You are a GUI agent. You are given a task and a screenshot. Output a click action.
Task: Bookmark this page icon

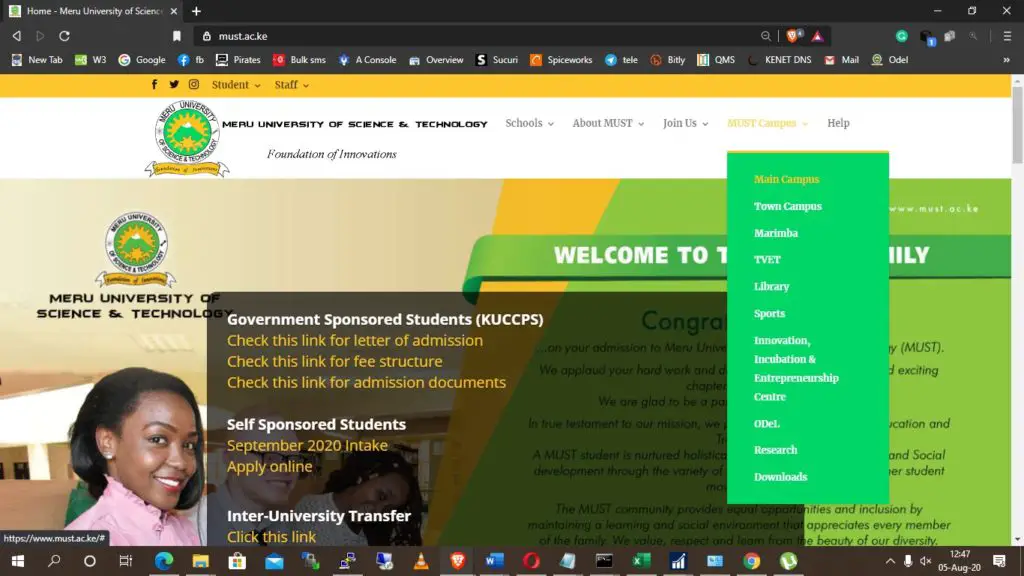tap(176, 36)
